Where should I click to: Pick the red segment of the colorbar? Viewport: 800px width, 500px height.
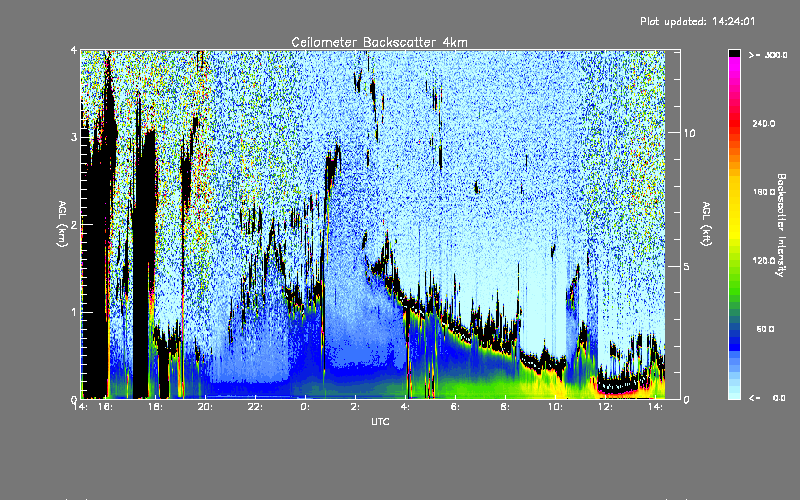point(734,122)
